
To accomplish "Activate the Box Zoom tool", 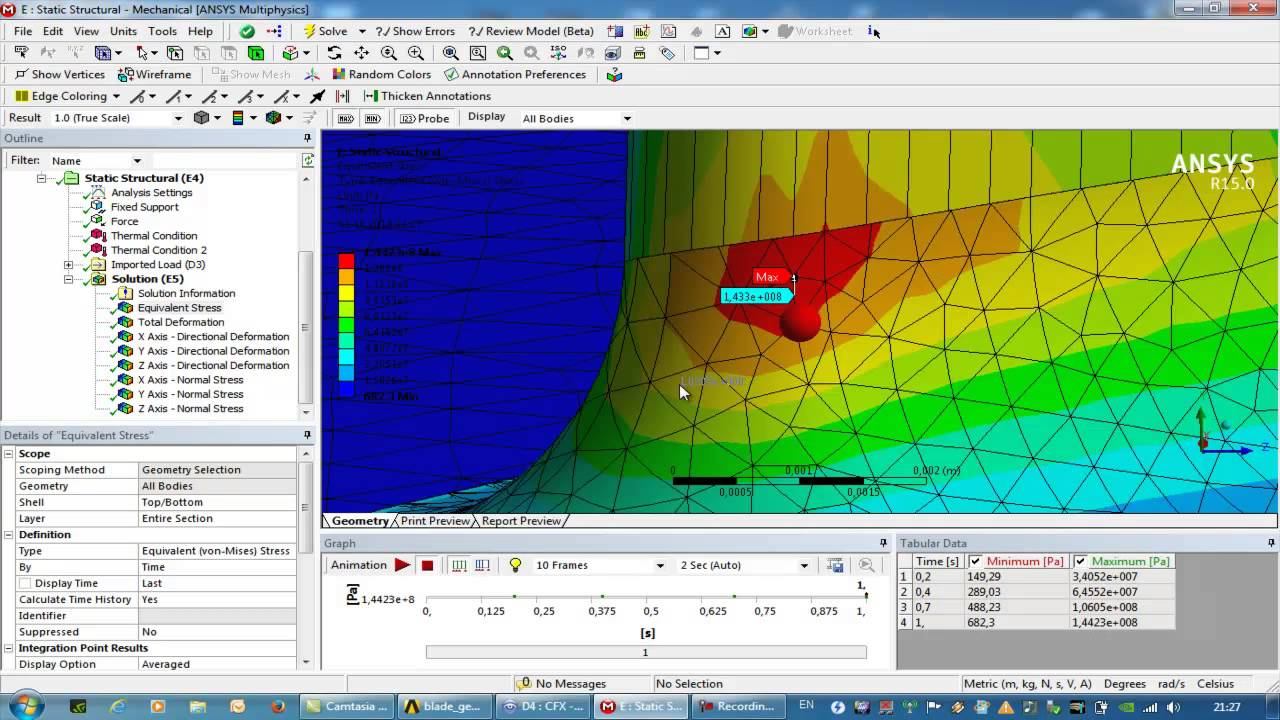I will (415, 53).
